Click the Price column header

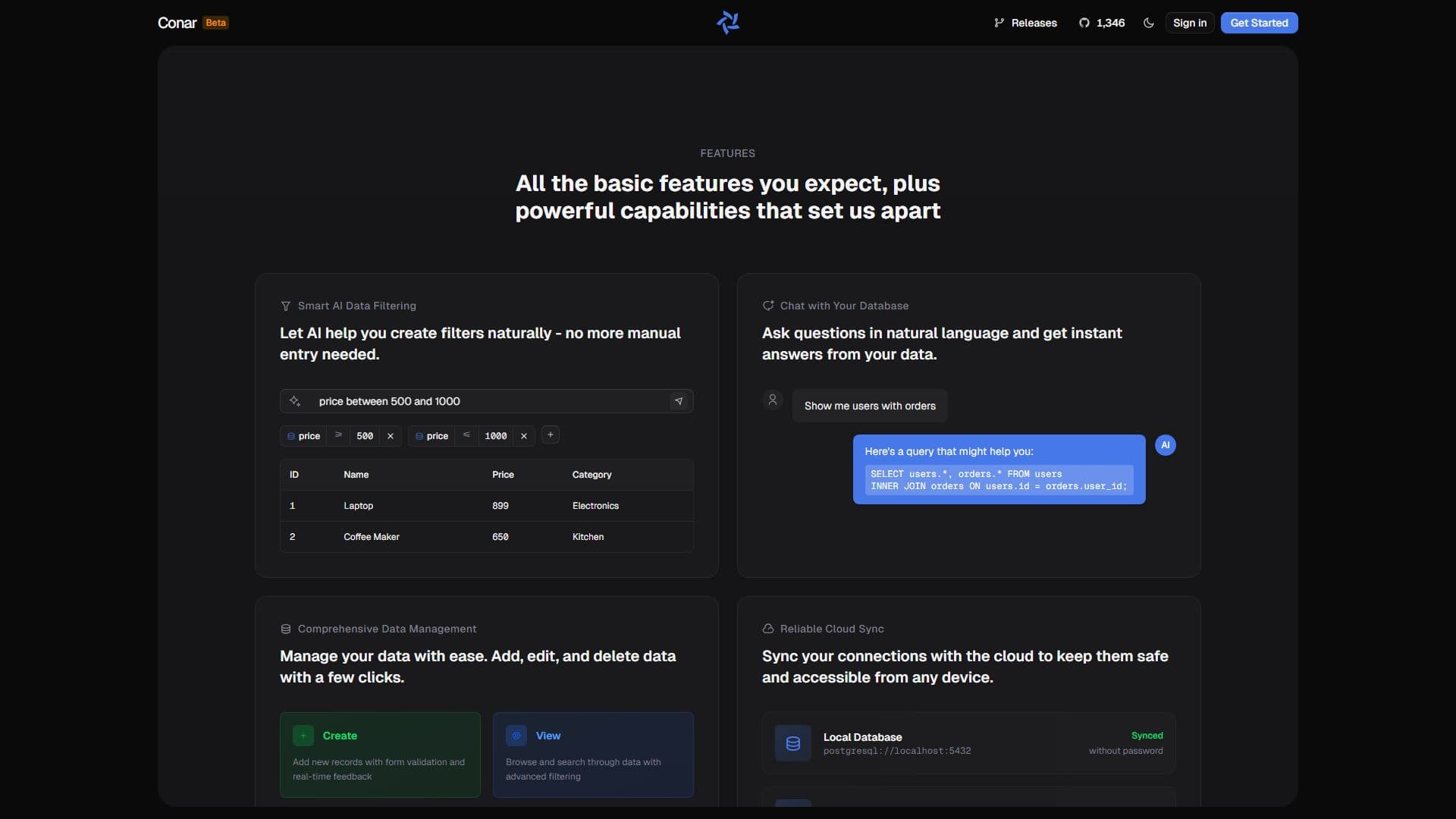[503, 475]
